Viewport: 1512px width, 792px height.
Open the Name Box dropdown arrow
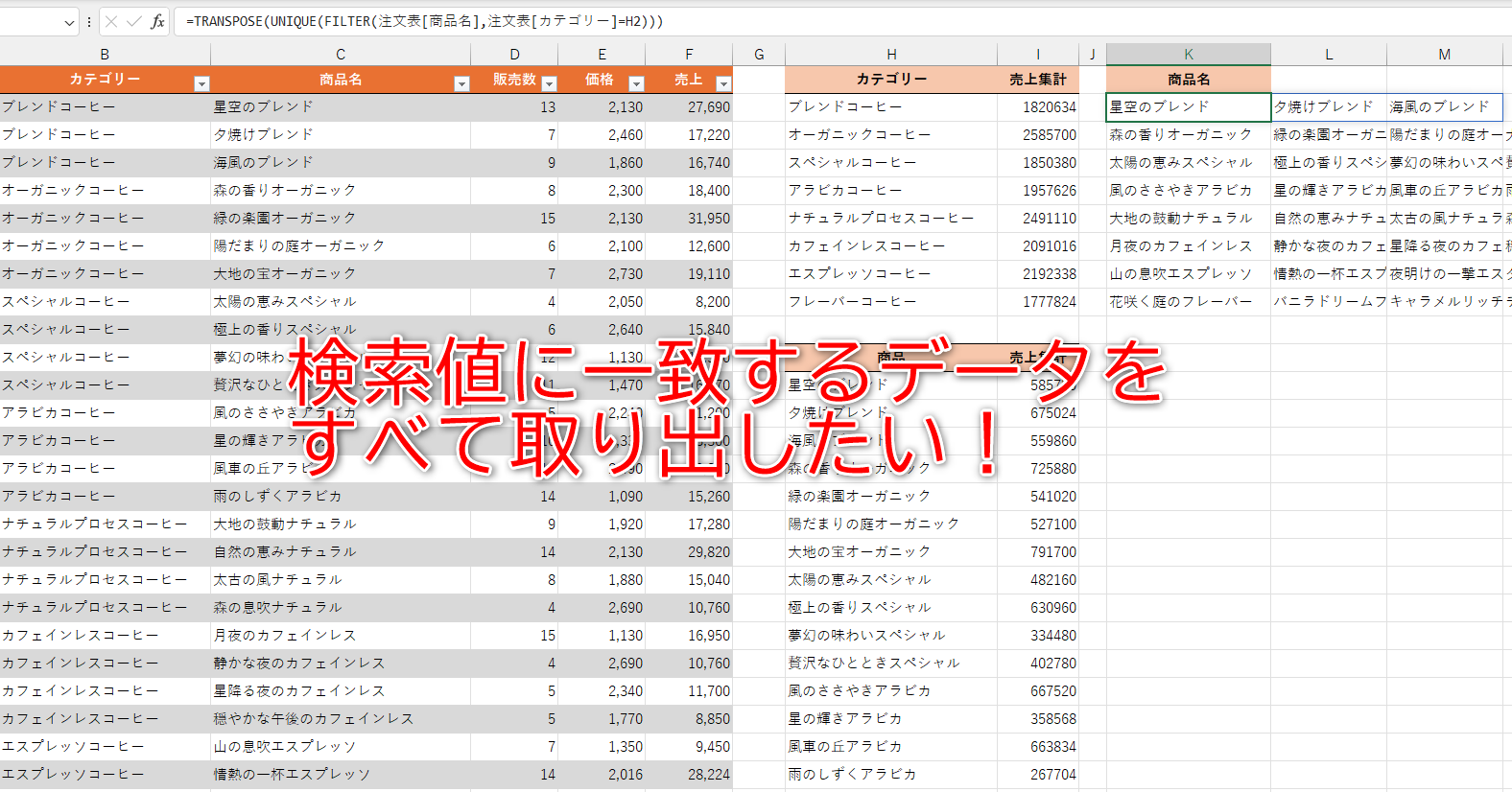(x=69, y=22)
